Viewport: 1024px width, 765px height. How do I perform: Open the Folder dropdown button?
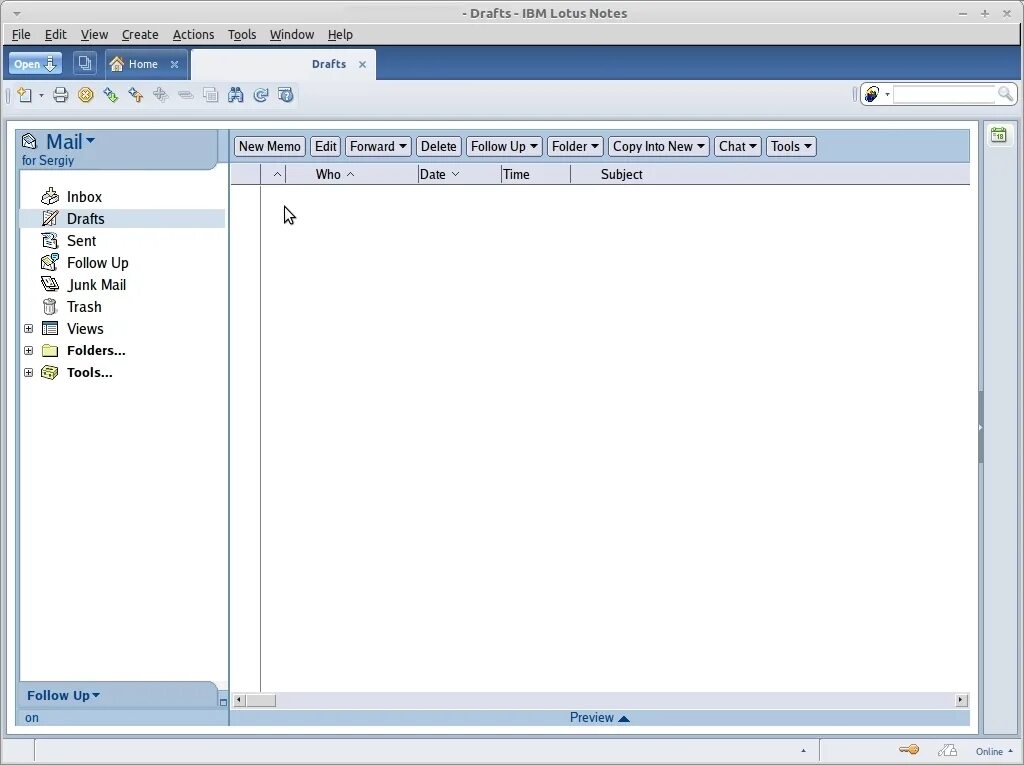575,146
